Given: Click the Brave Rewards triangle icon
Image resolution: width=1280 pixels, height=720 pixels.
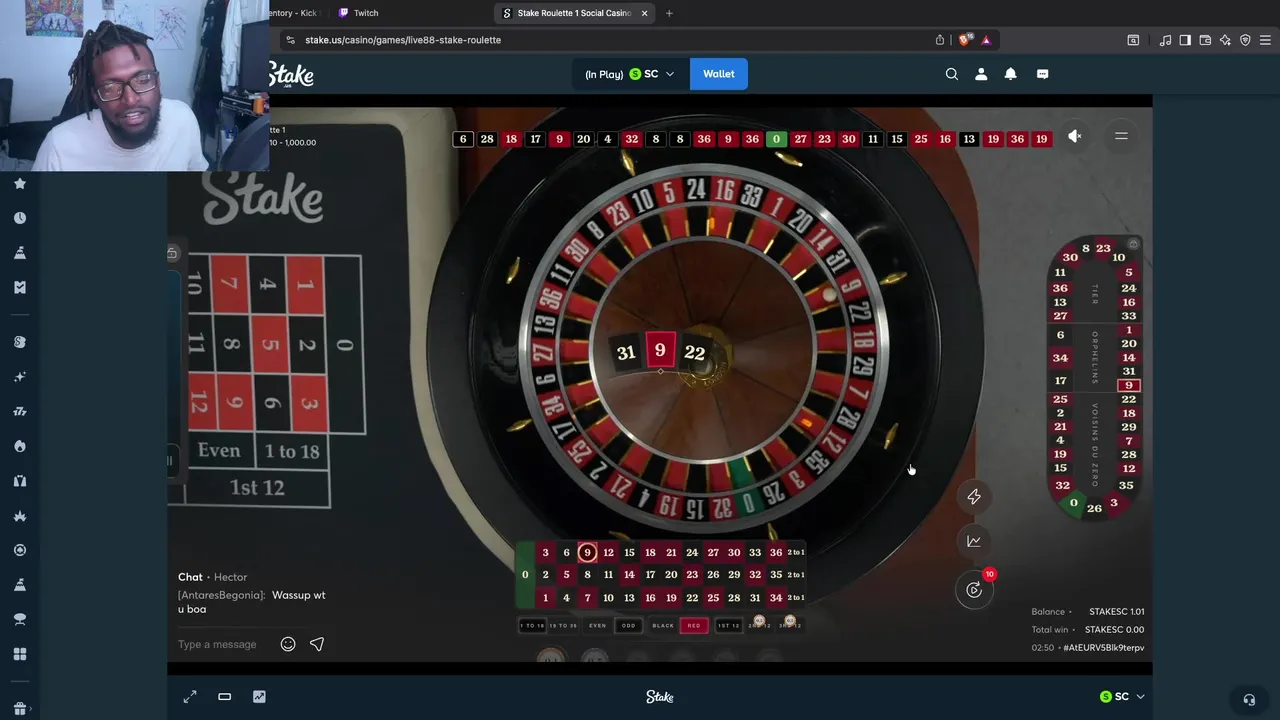Looking at the screenshot, I should pyautogui.click(x=986, y=40).
